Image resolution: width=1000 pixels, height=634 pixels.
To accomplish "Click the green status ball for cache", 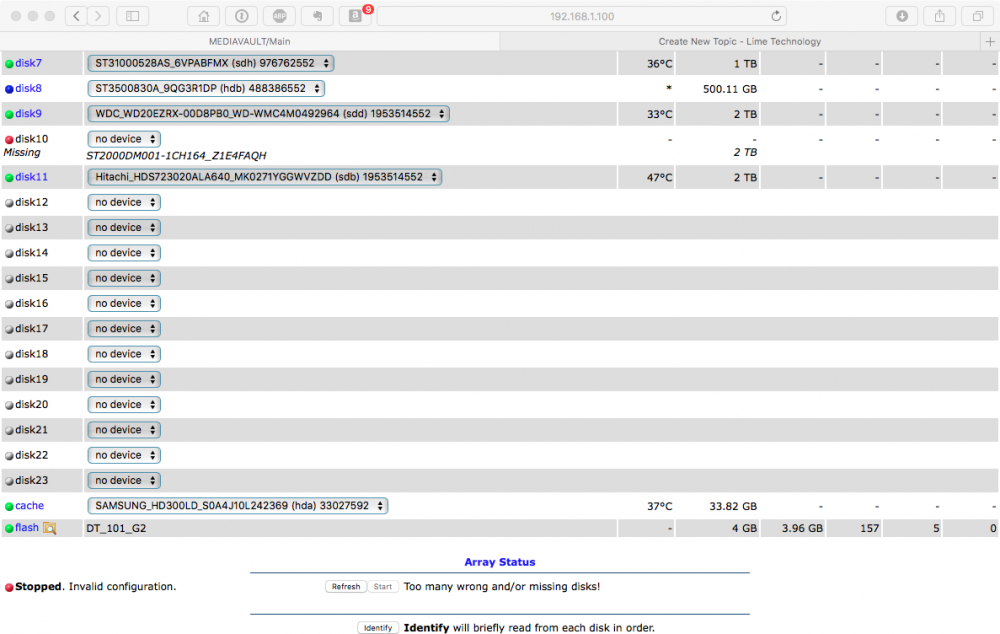I will [9, 506].
